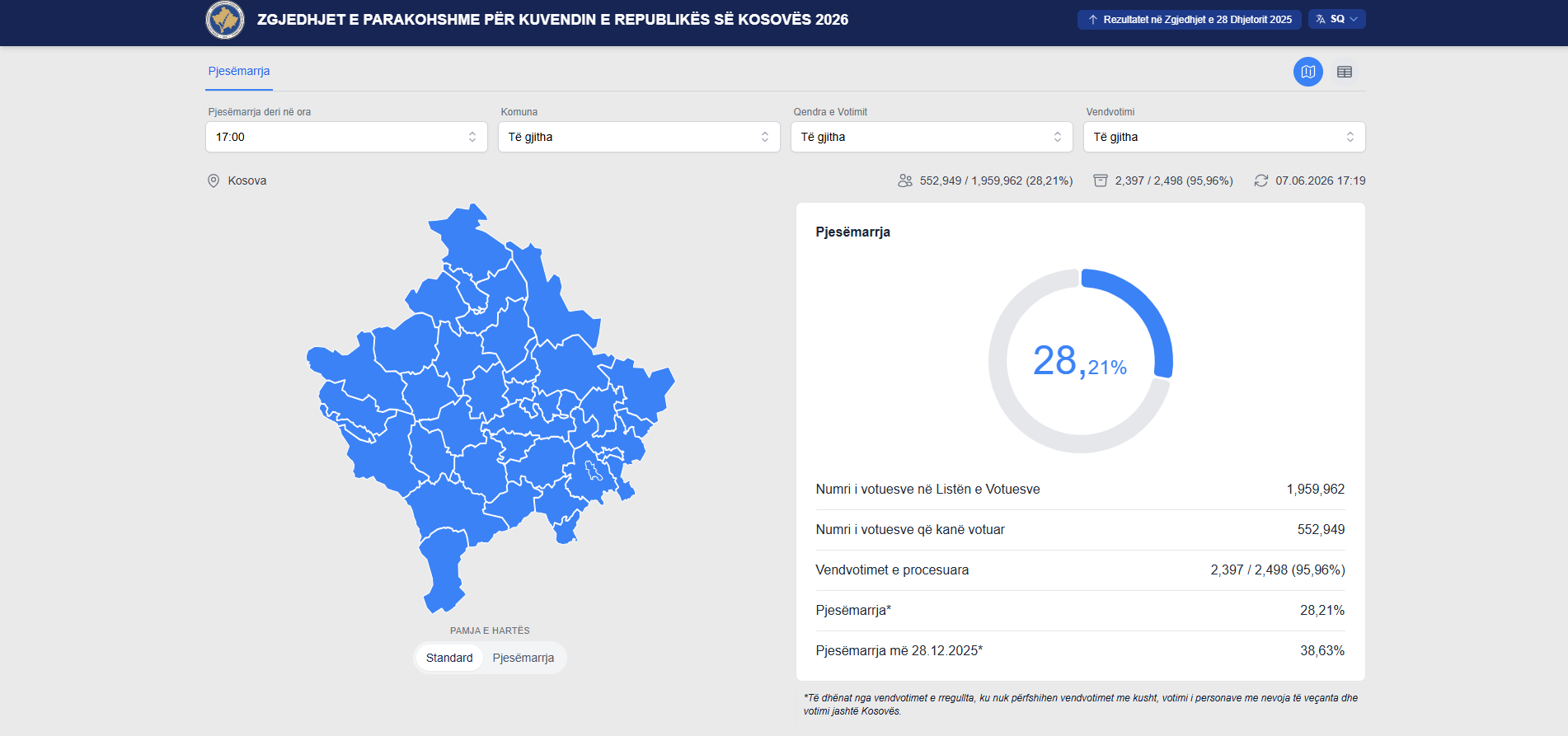Click the ballot box processed icon
The width and height of the screenshot is (1568, 736).
(1101, 180)
